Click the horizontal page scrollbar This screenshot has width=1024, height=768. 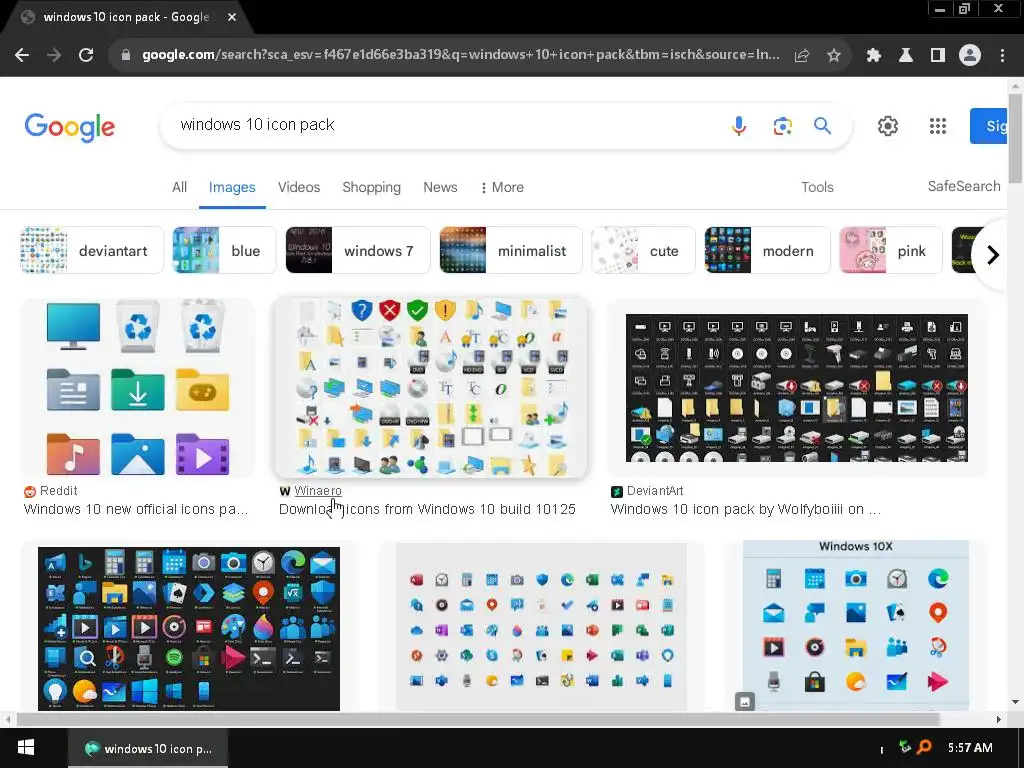click(x=477, y=720)
